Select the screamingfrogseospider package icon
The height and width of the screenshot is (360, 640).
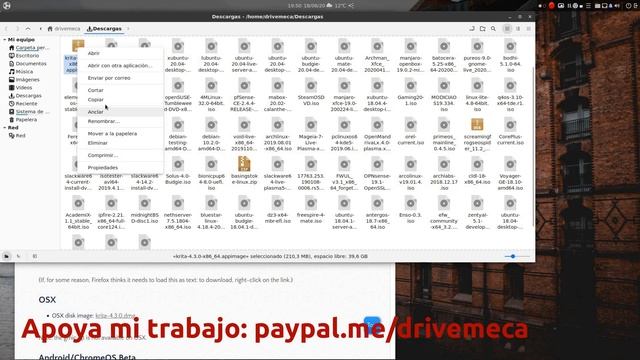pyautogui.click(x=477, y=124)
